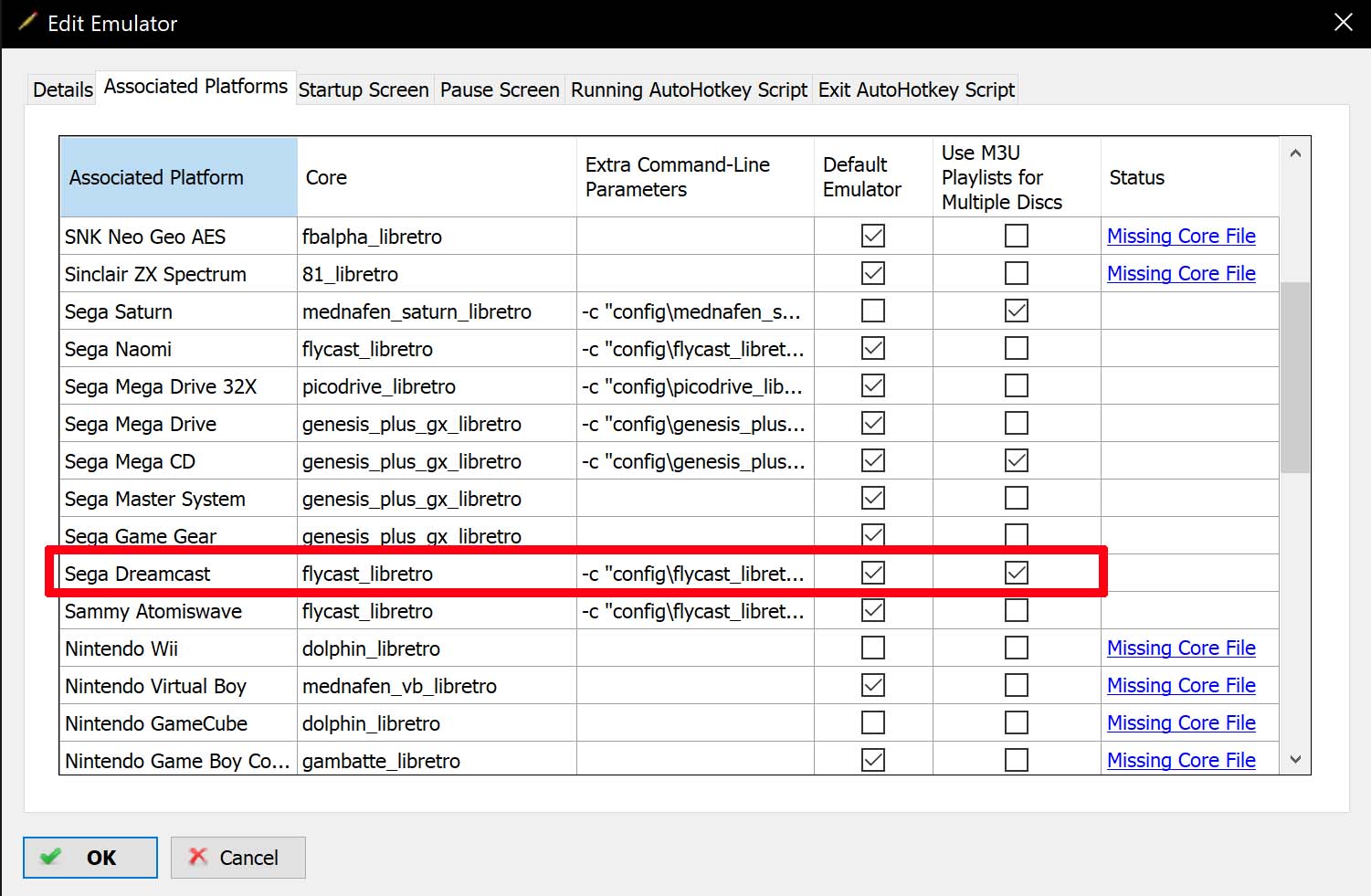This screenshot has width=1371, height=896.
Task: Click Extra Command-Line Parameters column header
Action: (x=695, y=177)
